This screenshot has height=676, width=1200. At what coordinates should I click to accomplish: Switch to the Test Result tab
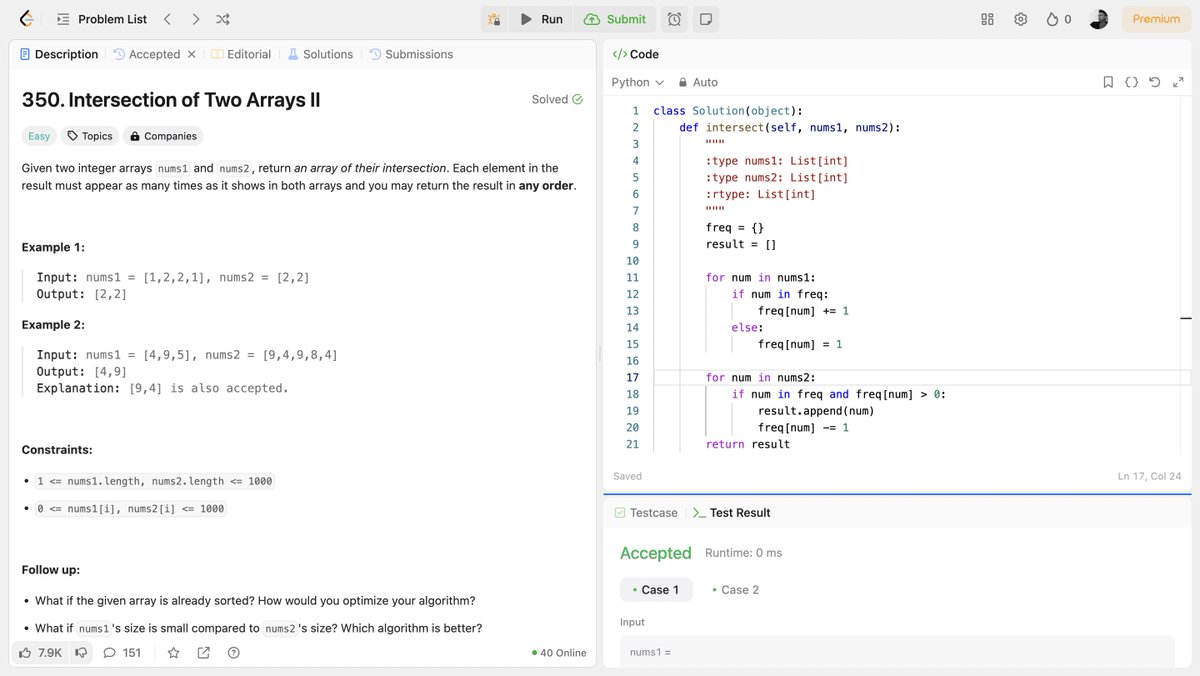731,513
